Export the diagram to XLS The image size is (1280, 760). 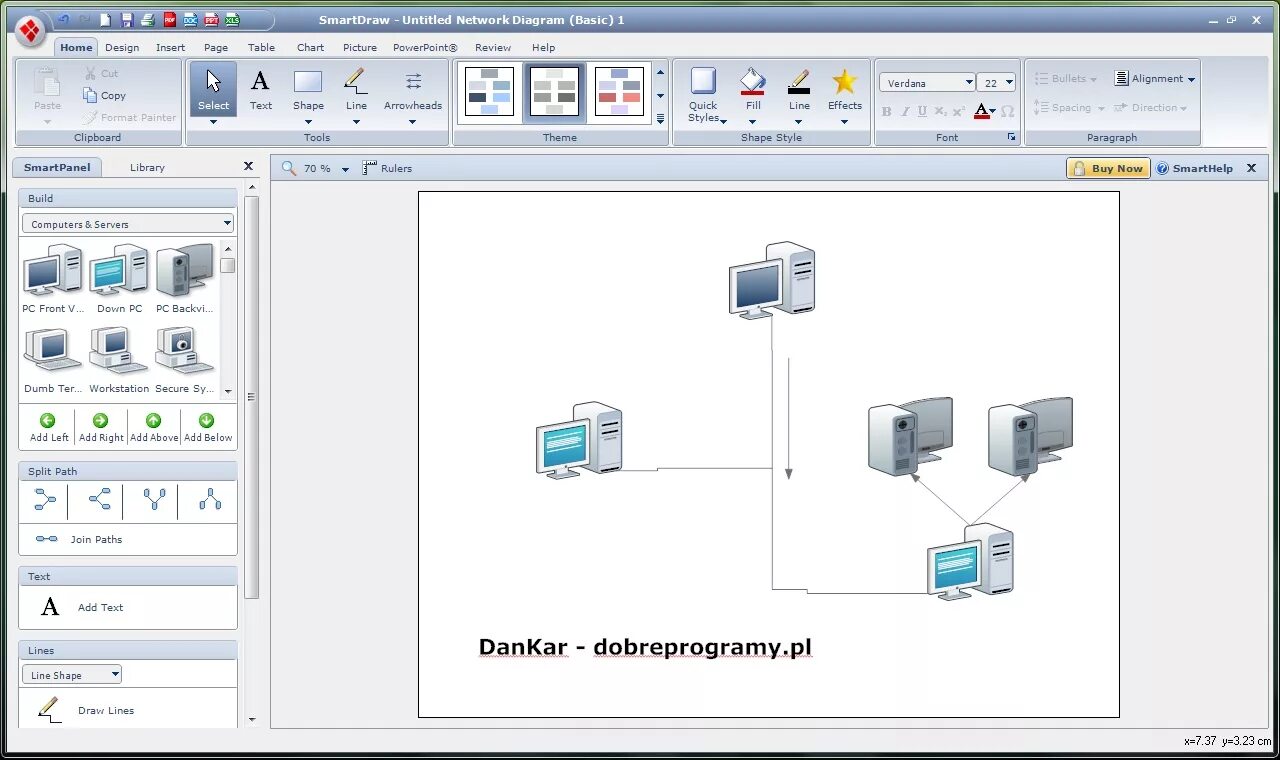232,20
